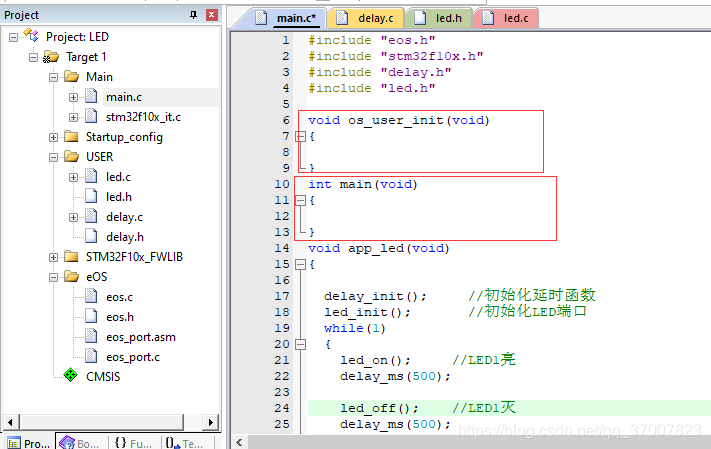Click the 'void os_user_init(void)' line
Viewport: 711px width, 449px height.
point(399,120)
